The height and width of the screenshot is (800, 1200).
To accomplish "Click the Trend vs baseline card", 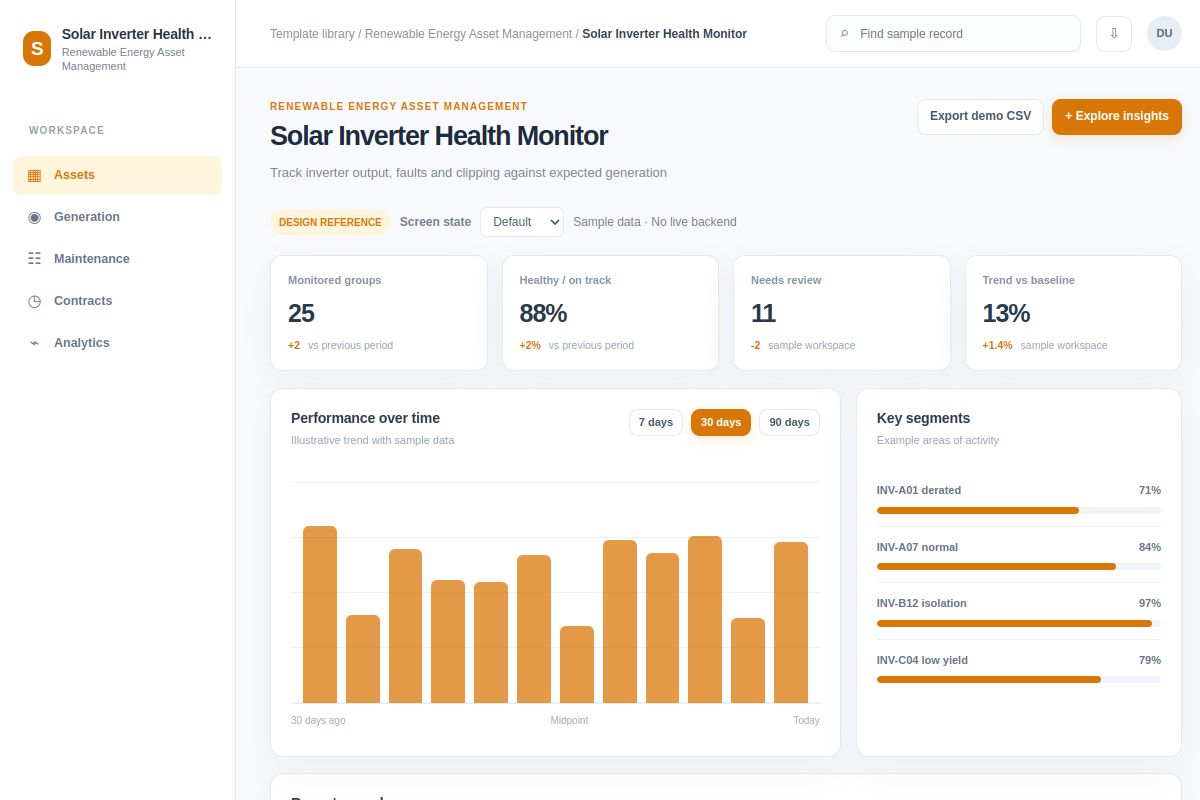I will click(1073, 313).
